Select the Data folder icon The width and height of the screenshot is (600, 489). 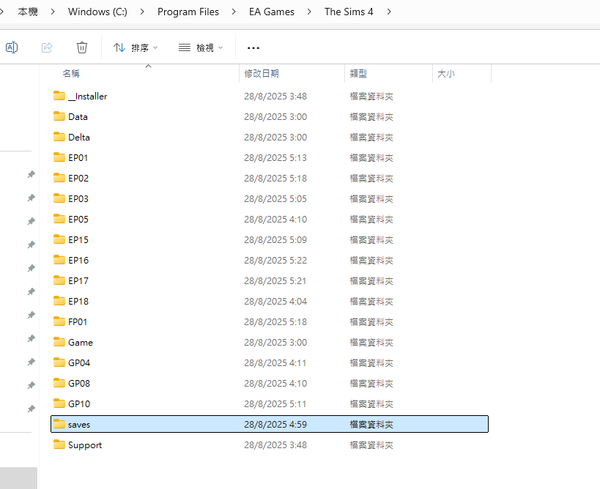tap(59, 116)
